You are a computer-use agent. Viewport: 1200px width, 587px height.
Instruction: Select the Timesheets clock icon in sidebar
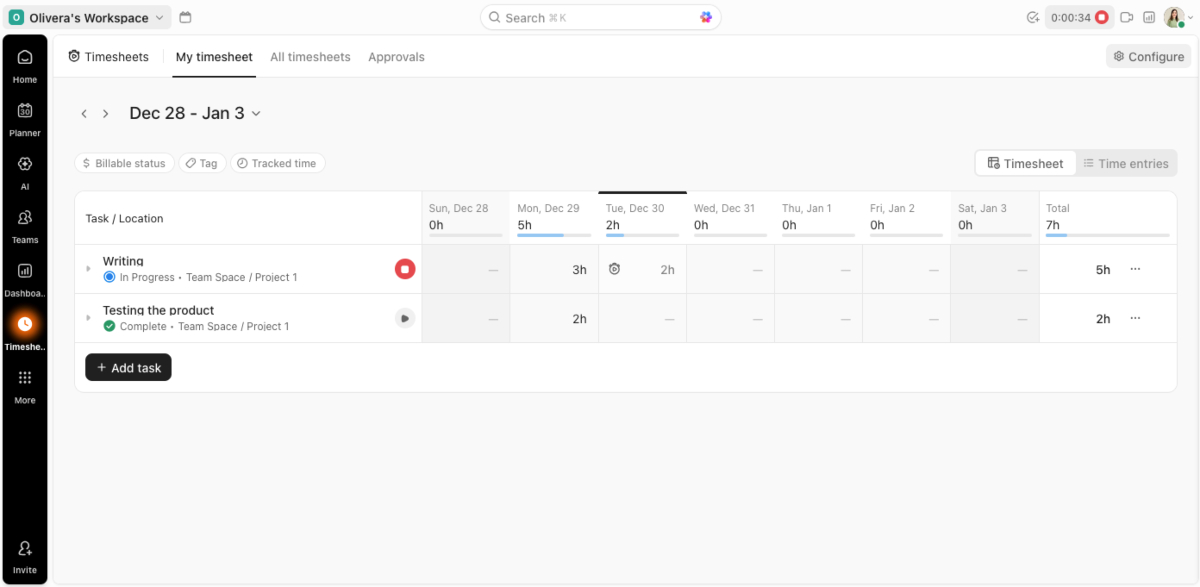click(25, 323)
